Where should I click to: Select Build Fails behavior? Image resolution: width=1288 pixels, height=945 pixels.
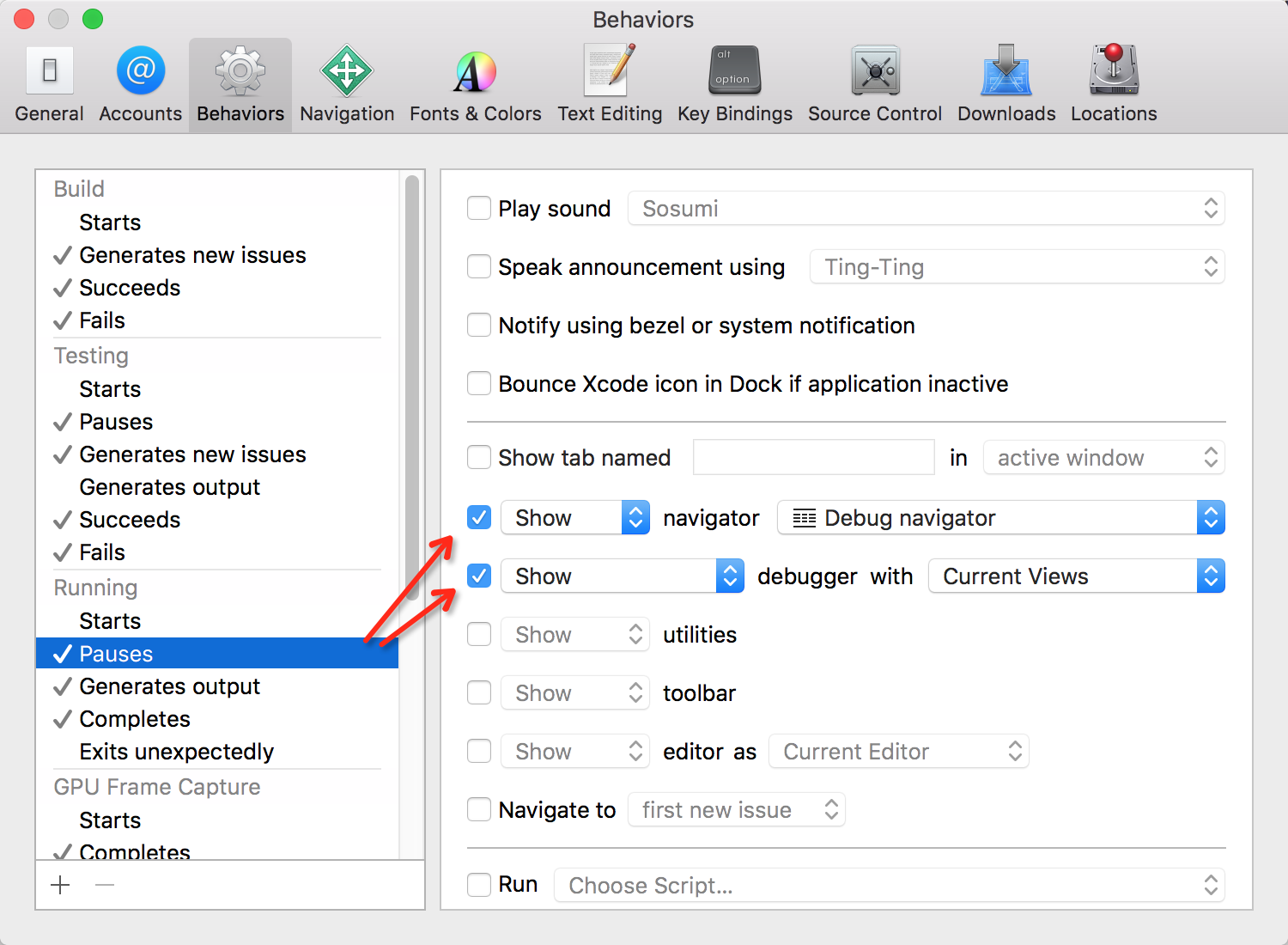(217, 320)
